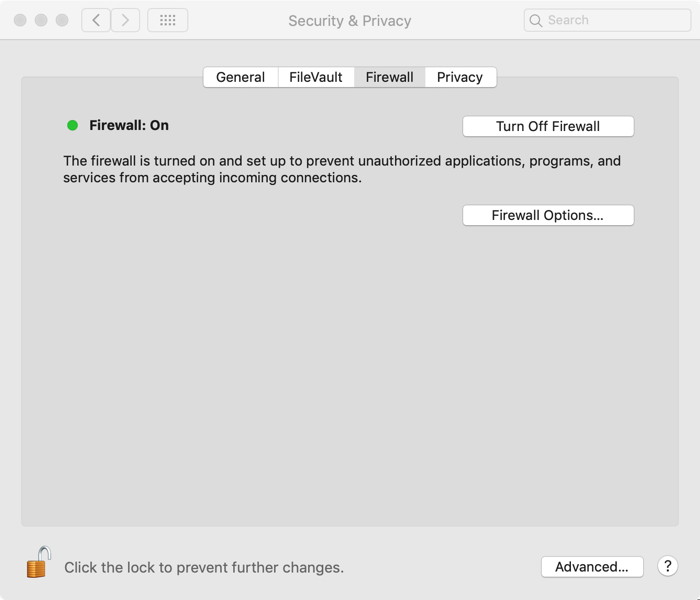This screenshot has height=600, width=700.
Task: Switch to the General tab
Action: coord(240,77)
